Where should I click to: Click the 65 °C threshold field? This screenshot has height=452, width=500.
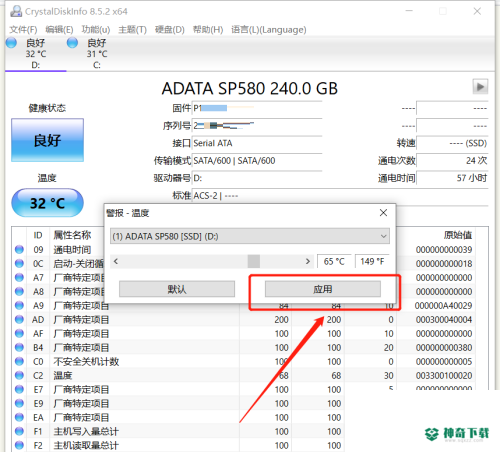pyautogui.click(x=334, y=261)
